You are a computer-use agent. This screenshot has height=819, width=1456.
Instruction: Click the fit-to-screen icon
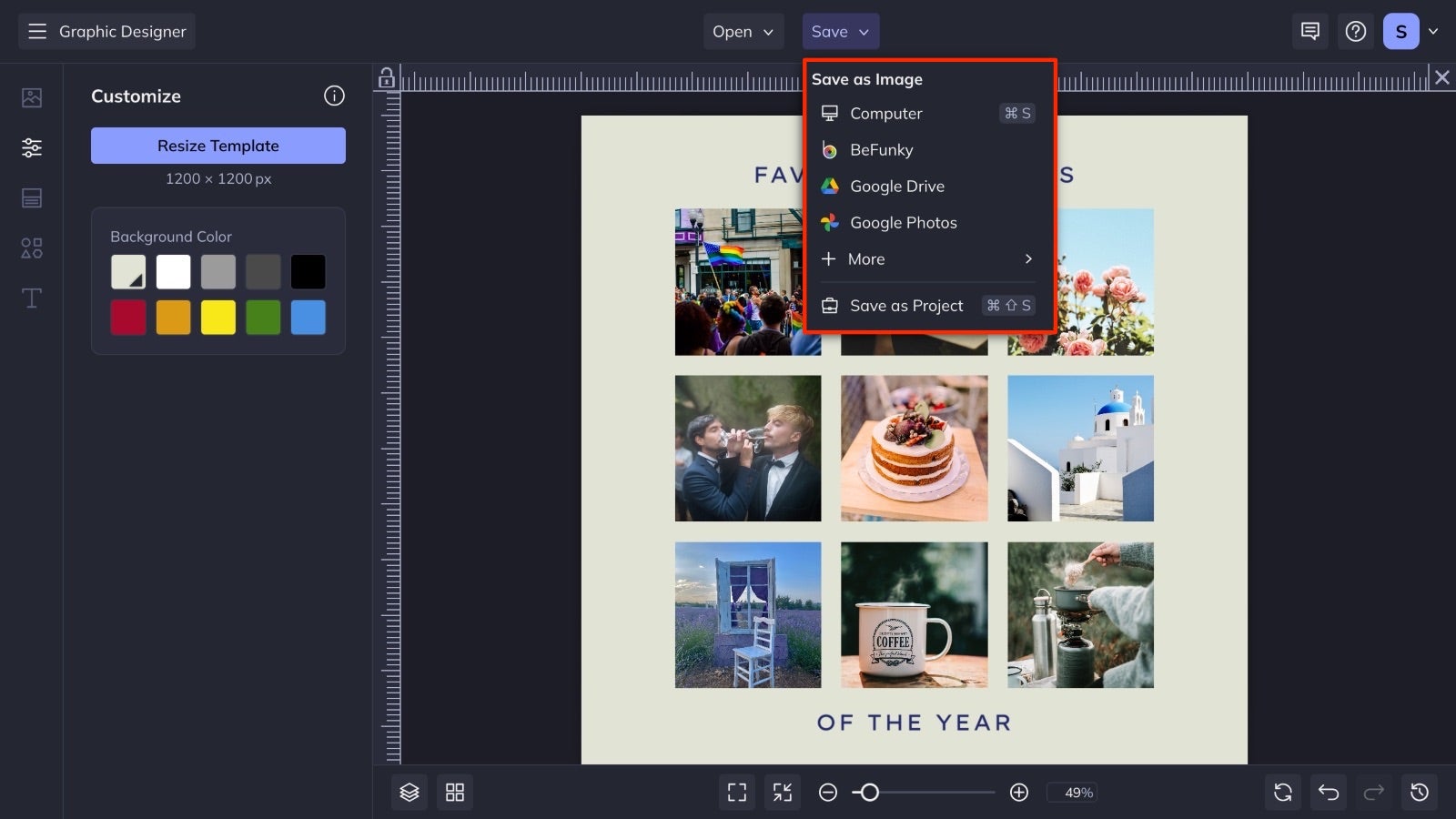(x=781, y=792)
